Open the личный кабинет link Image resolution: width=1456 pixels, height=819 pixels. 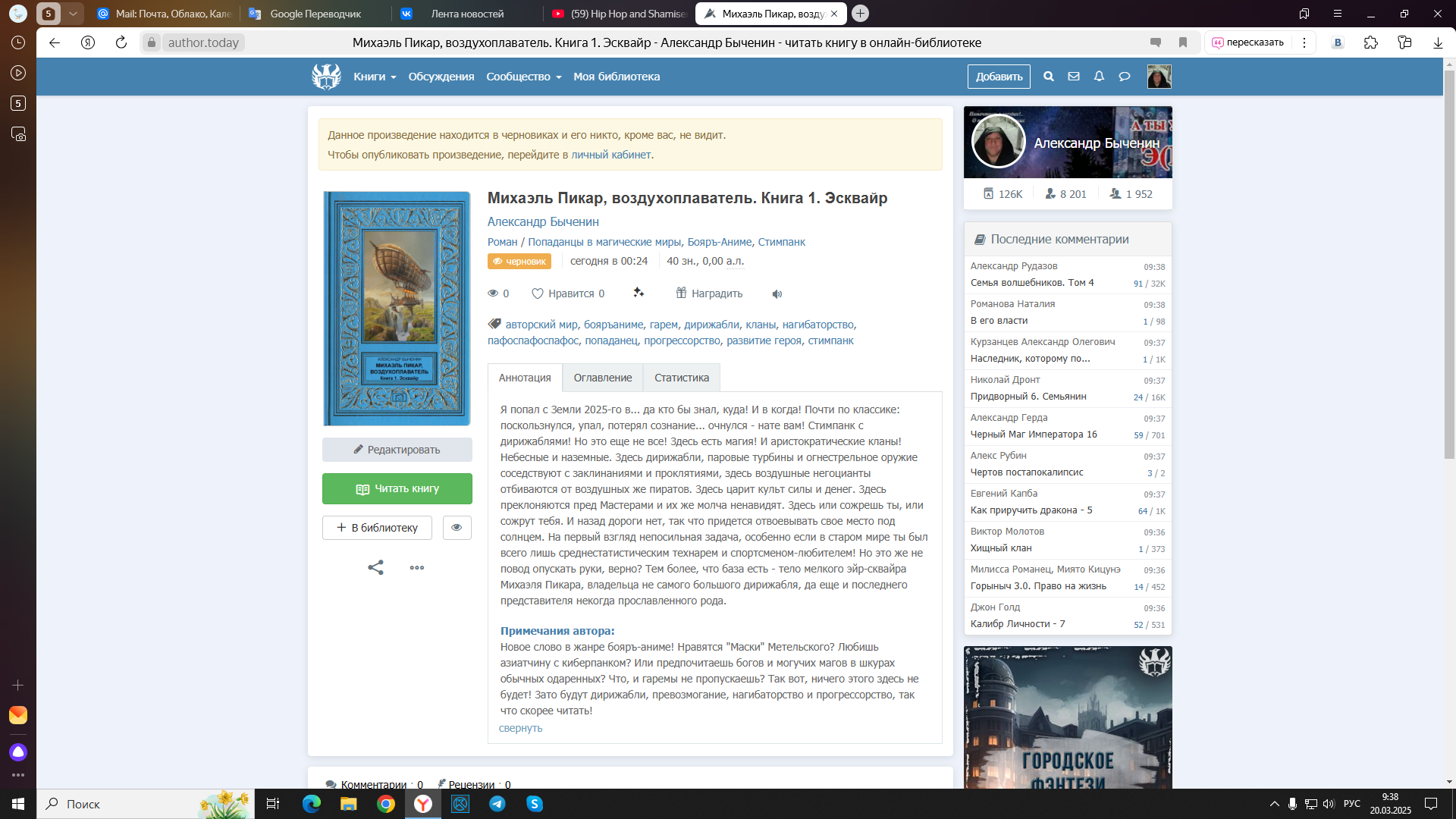coord(610,155)
